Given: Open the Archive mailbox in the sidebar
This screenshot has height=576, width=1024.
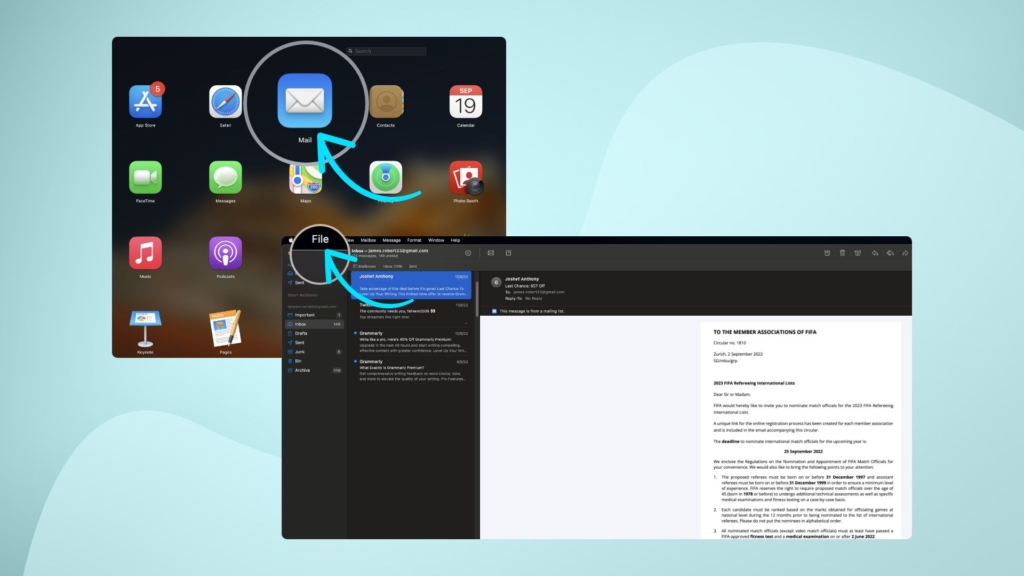Looking at the screenshot, I should (x=315, y=370).
